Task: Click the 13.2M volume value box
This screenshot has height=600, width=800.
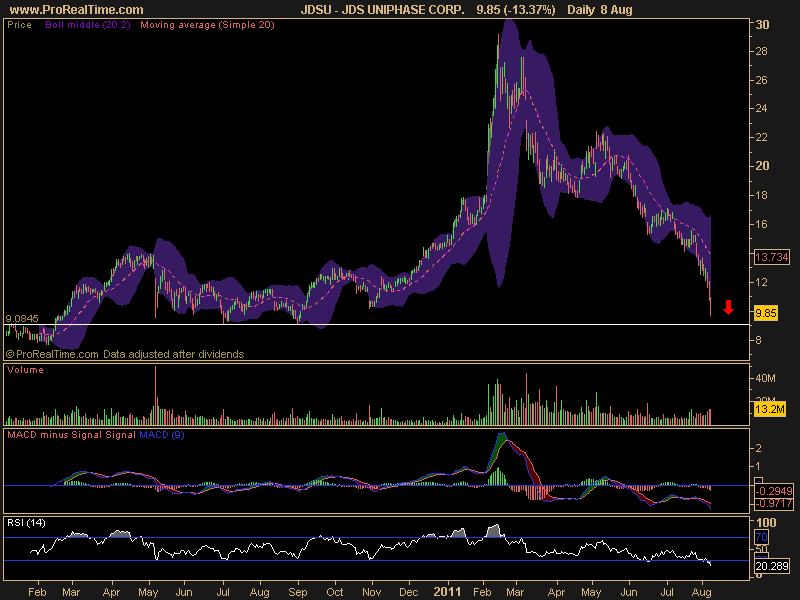Action: pos(770,409)
